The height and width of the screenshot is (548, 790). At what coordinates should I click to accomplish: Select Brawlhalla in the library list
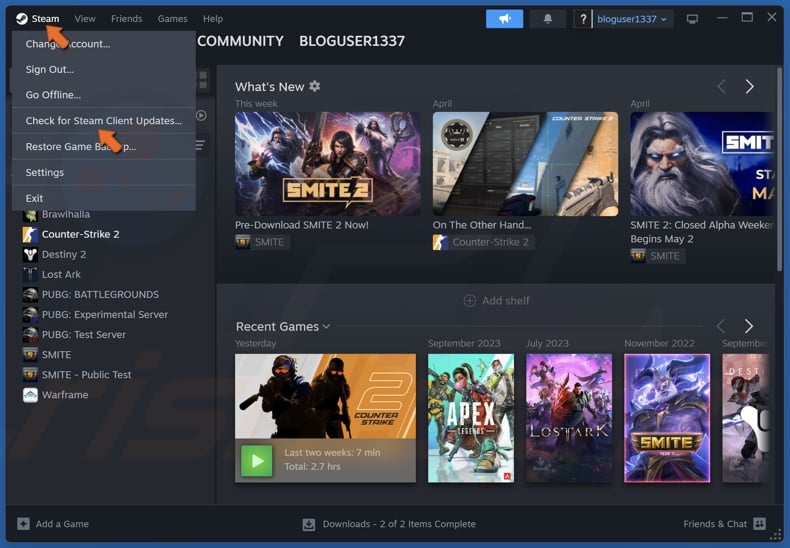[65, 215]
